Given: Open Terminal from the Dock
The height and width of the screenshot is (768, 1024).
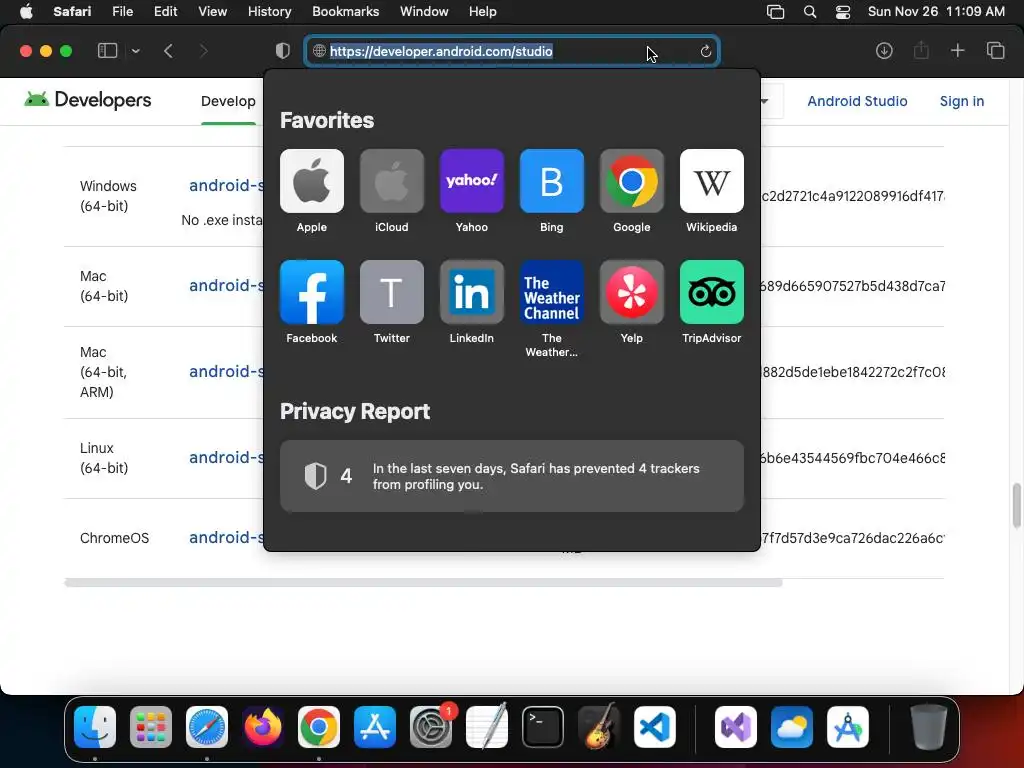Looking at the screenshot, I should pyautogui.click(x=543, y=727).
